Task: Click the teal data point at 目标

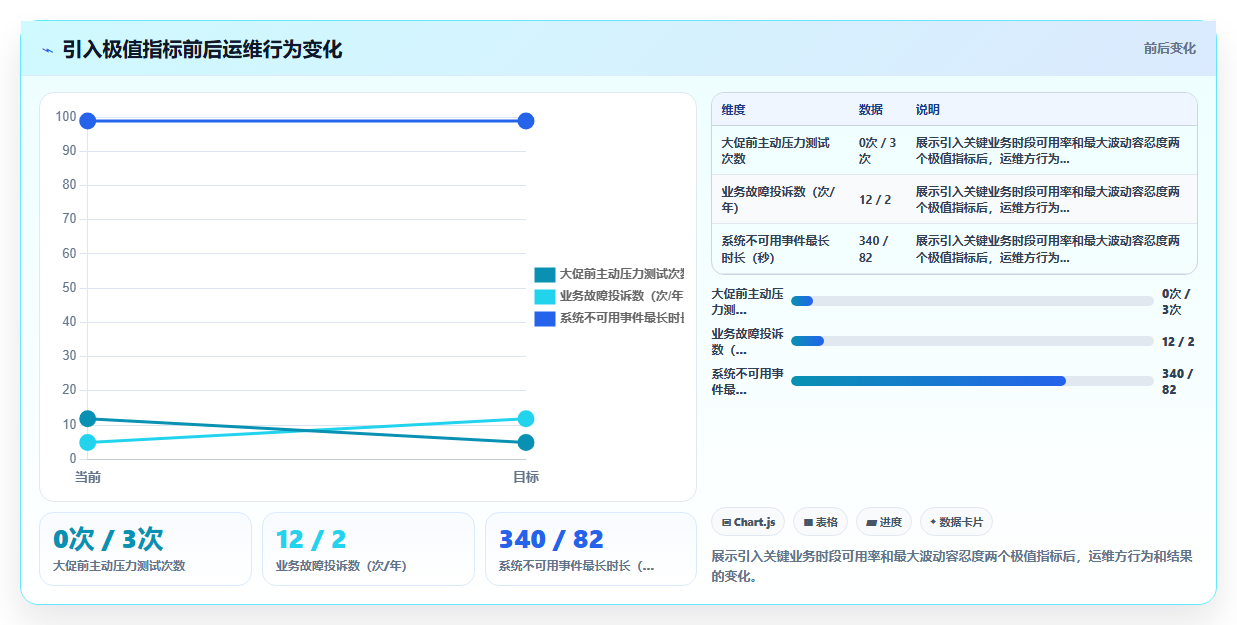Action: 526,443
